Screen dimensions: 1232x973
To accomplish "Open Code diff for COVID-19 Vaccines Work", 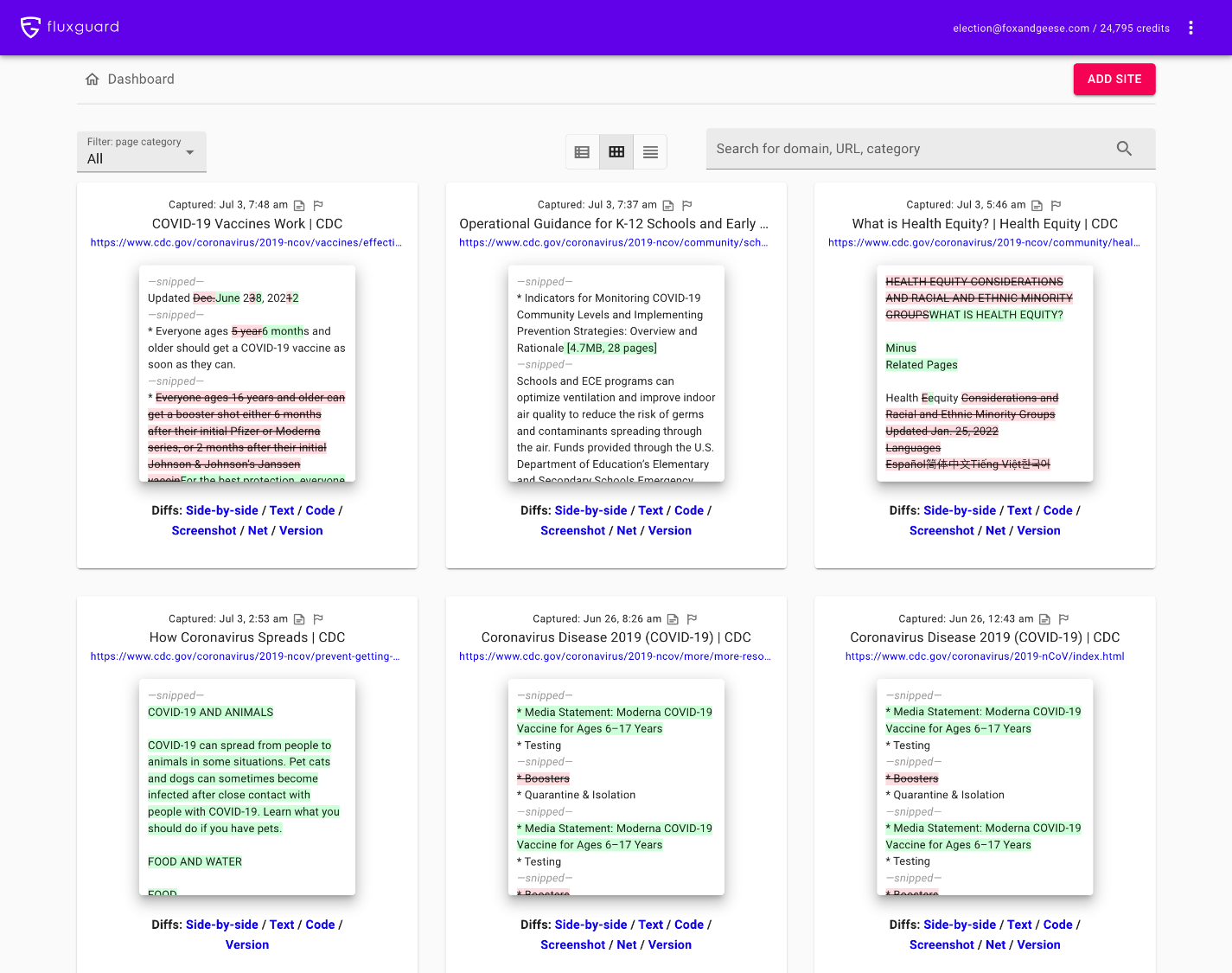I will coord(320,511).
